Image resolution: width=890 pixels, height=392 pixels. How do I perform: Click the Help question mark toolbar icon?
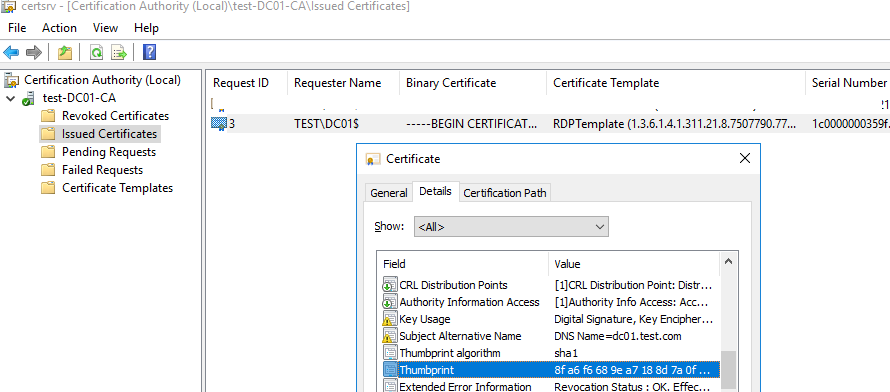tap(149, 53)
